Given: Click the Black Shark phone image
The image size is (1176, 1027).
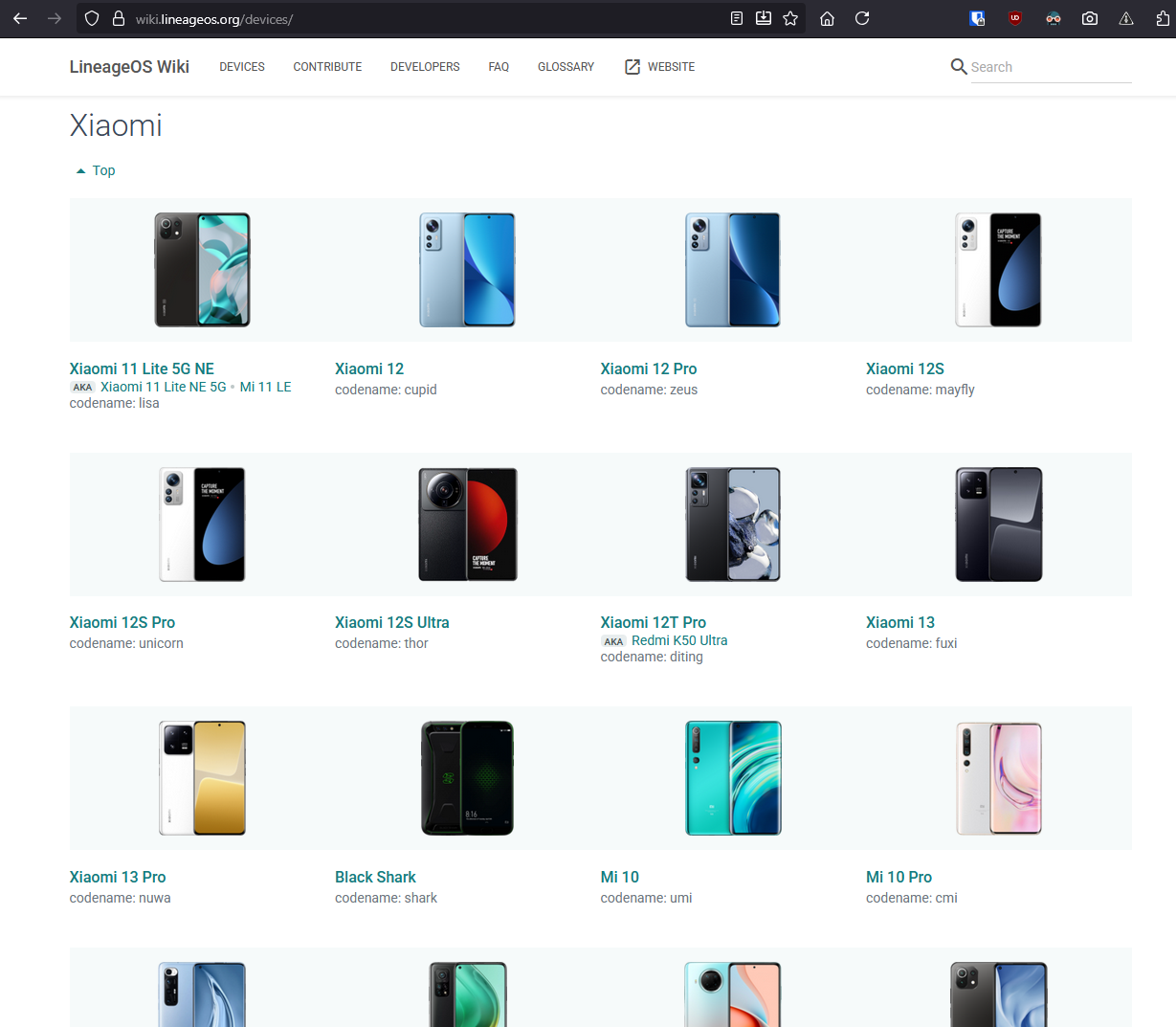Looking at the screenshot, I should 468,778.
